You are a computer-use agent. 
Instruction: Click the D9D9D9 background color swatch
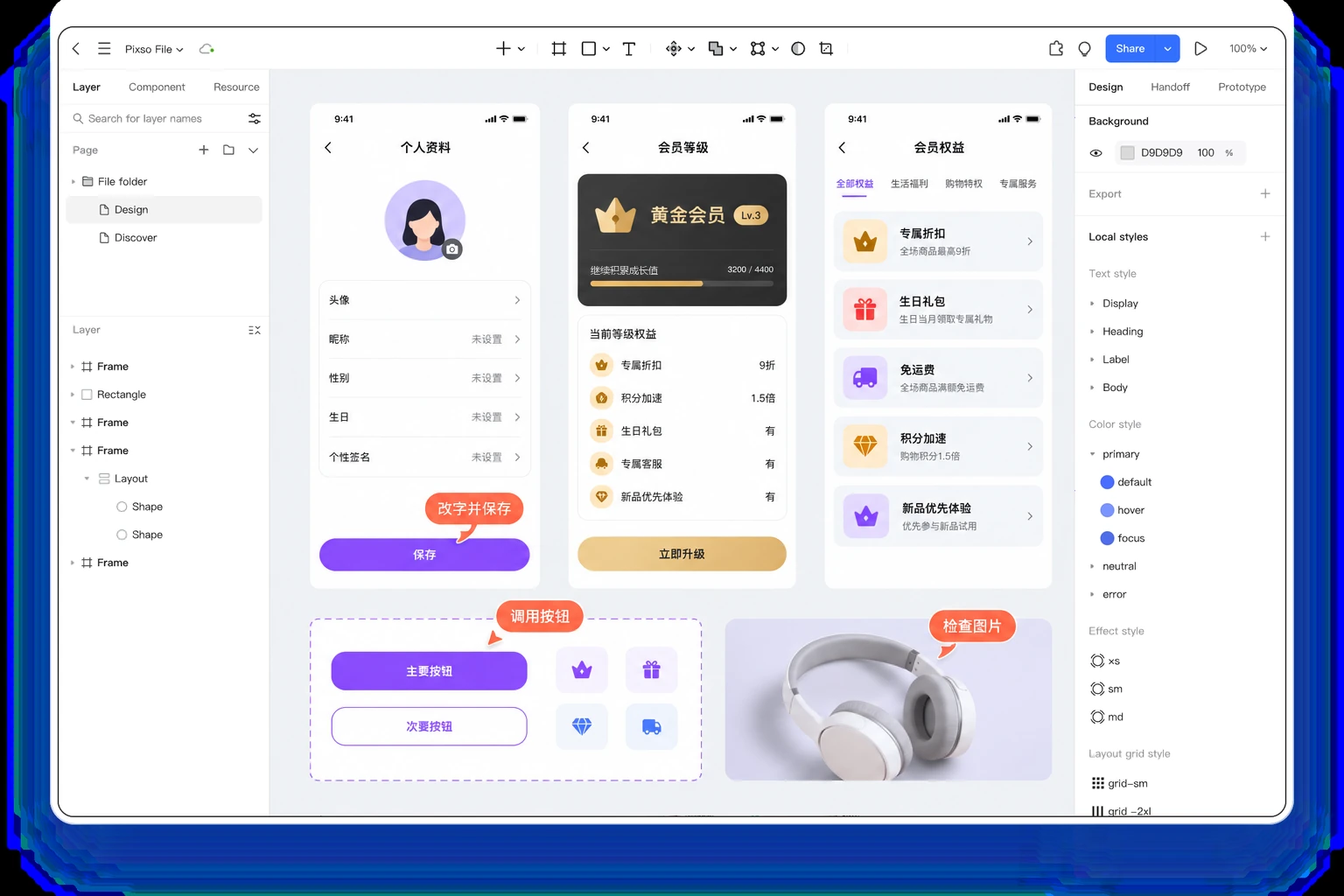coord(1127,153)
